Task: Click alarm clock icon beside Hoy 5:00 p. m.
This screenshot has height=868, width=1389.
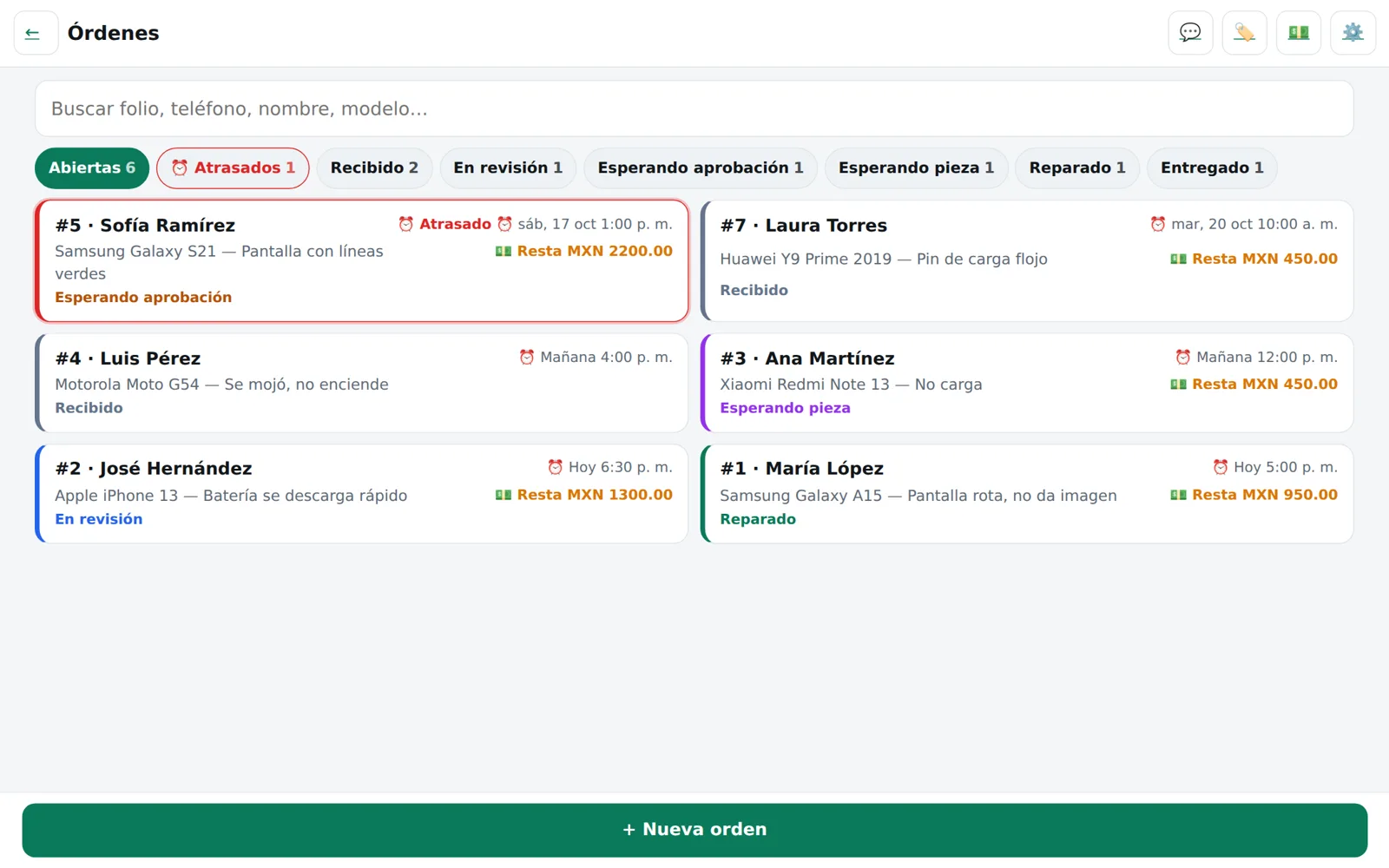Action: tap(1220, 467)
